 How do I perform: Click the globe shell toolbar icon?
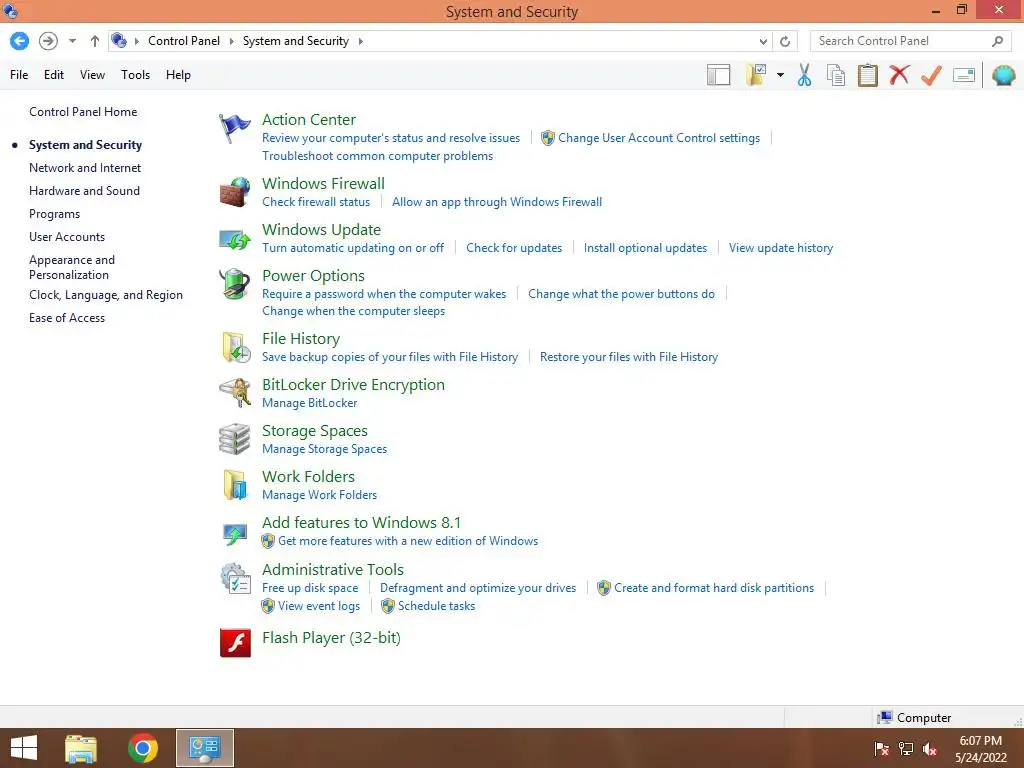tap(1004, 75)
